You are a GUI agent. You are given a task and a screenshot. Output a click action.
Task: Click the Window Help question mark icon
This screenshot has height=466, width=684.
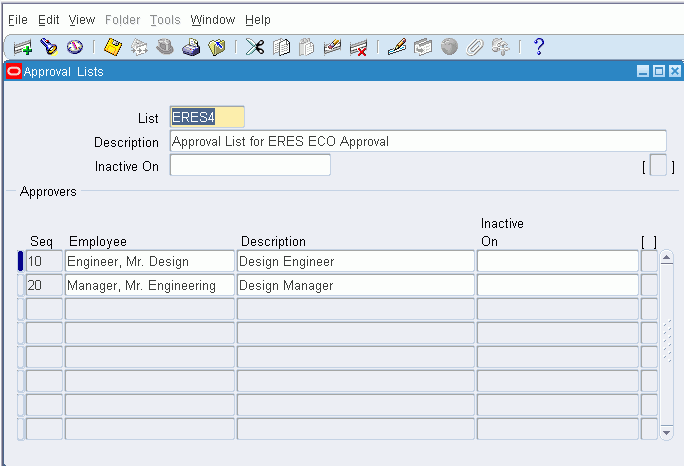coord(539,46)
